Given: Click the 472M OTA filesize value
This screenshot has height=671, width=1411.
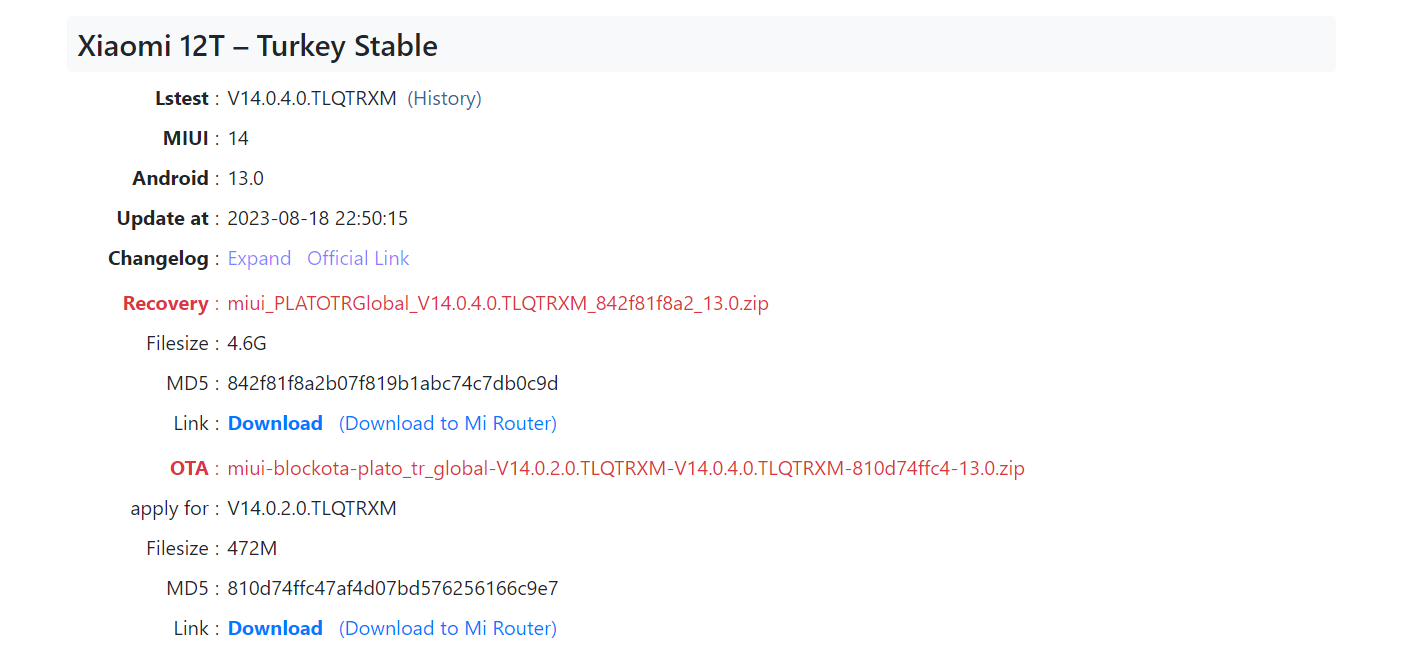Looking at the screenshot, I should [252, 548].
